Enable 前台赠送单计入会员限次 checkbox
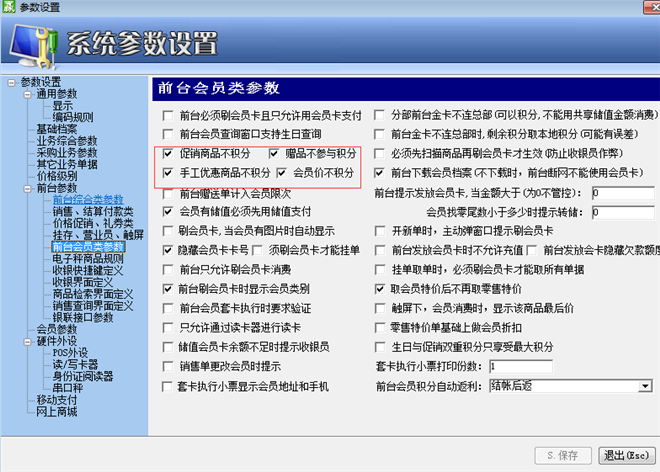This screenshot has height=472, width=660. 168,194
